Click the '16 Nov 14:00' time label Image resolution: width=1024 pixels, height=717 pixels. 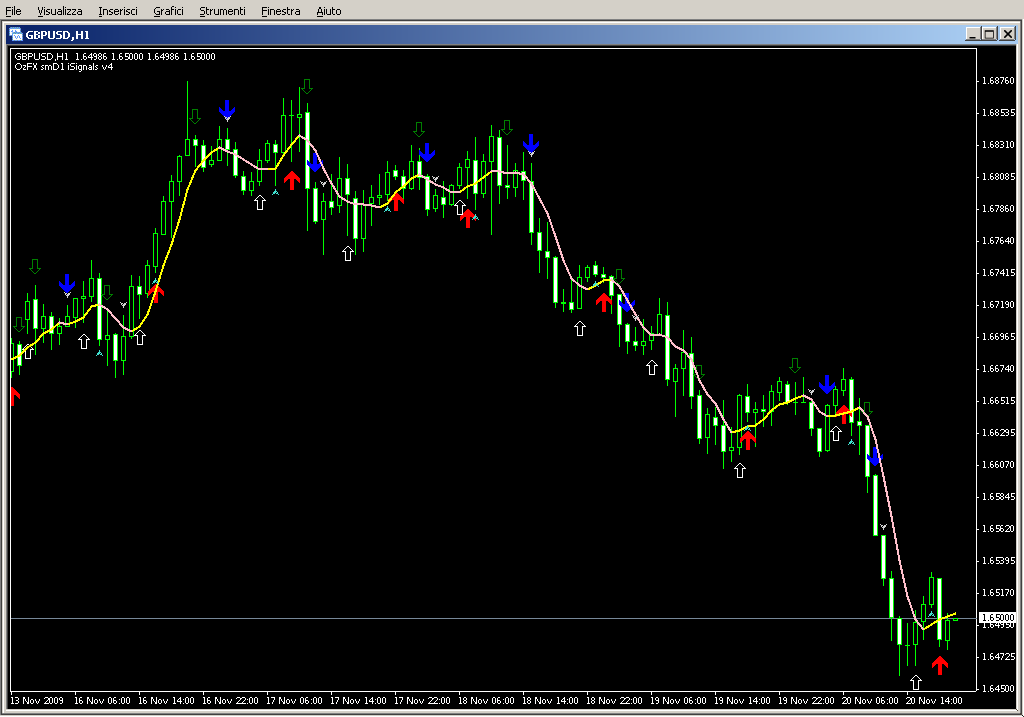[x=166, y=701]
